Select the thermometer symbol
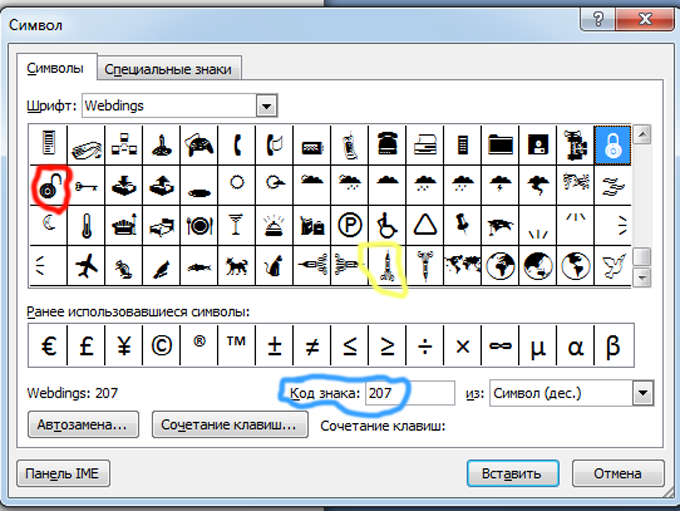 (x=86, y=226)
